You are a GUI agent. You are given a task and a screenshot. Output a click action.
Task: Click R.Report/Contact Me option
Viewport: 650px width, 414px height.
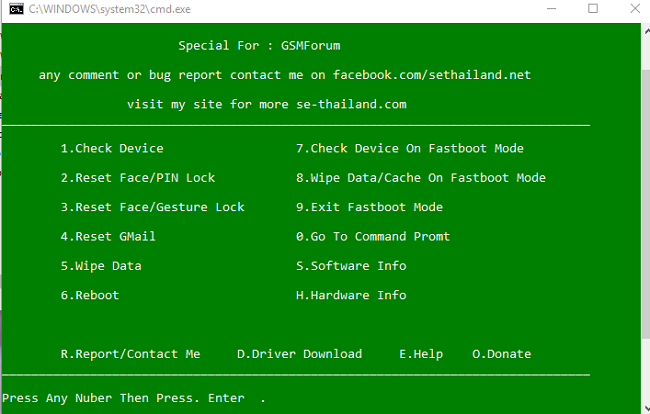pyautogui.click(x=130, y=354)
